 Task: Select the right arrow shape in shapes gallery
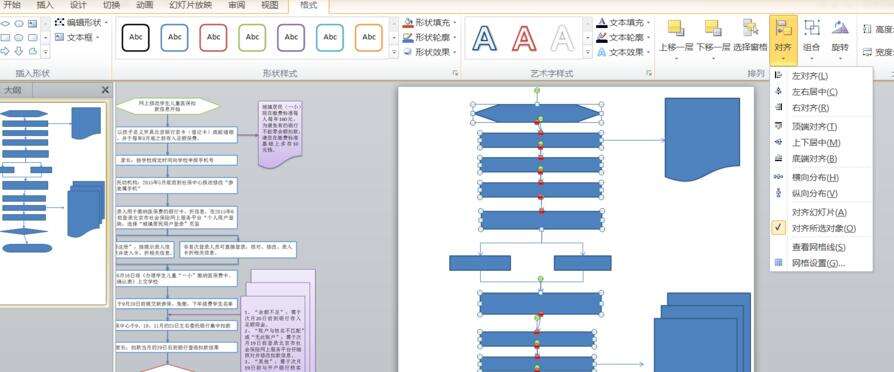[x=5, y=51]
